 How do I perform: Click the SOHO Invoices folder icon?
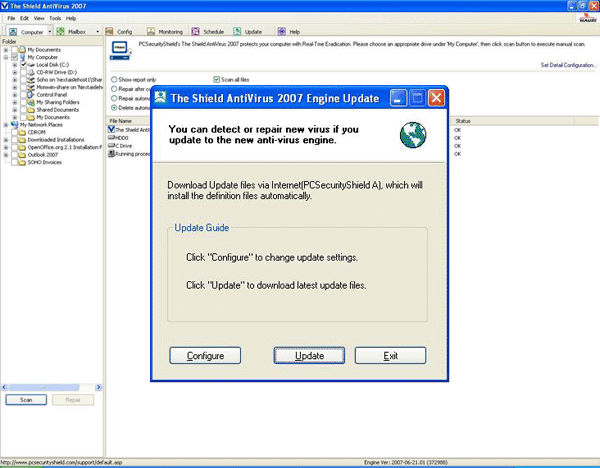pyautogui.click(x=23, y=162)
